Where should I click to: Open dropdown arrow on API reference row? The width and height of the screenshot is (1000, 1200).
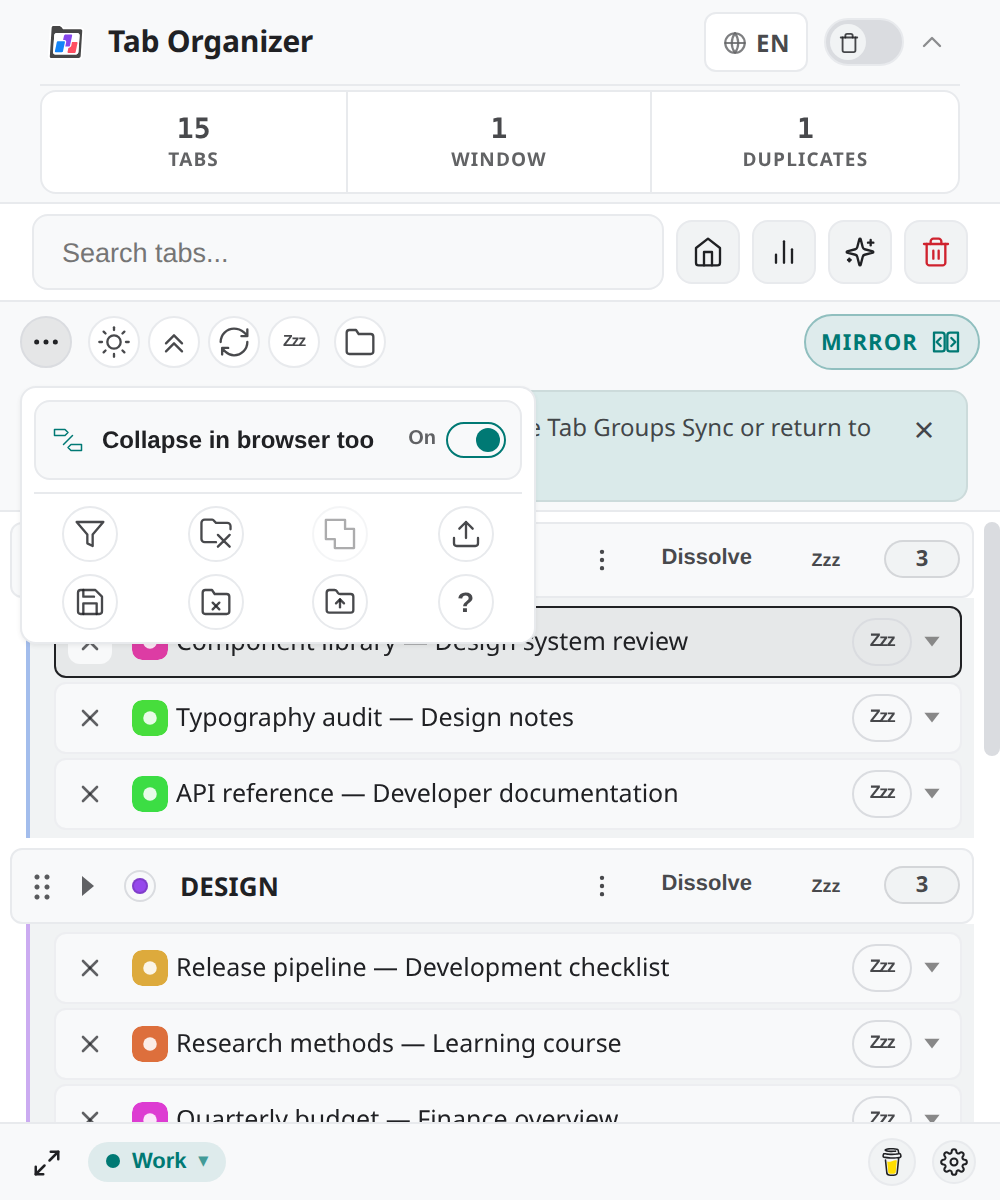point(933,793)
